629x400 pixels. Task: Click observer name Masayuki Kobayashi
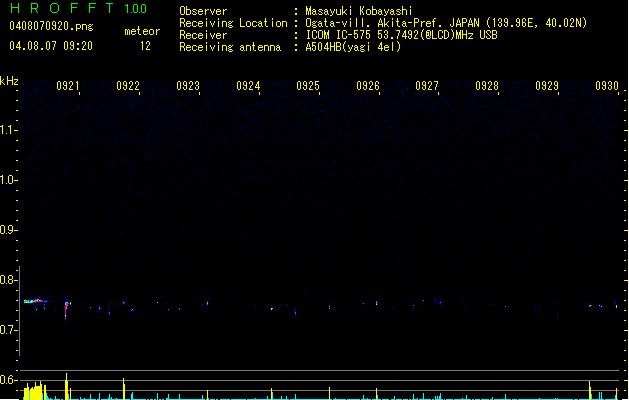pyautogui.click(x=359, y=11)
